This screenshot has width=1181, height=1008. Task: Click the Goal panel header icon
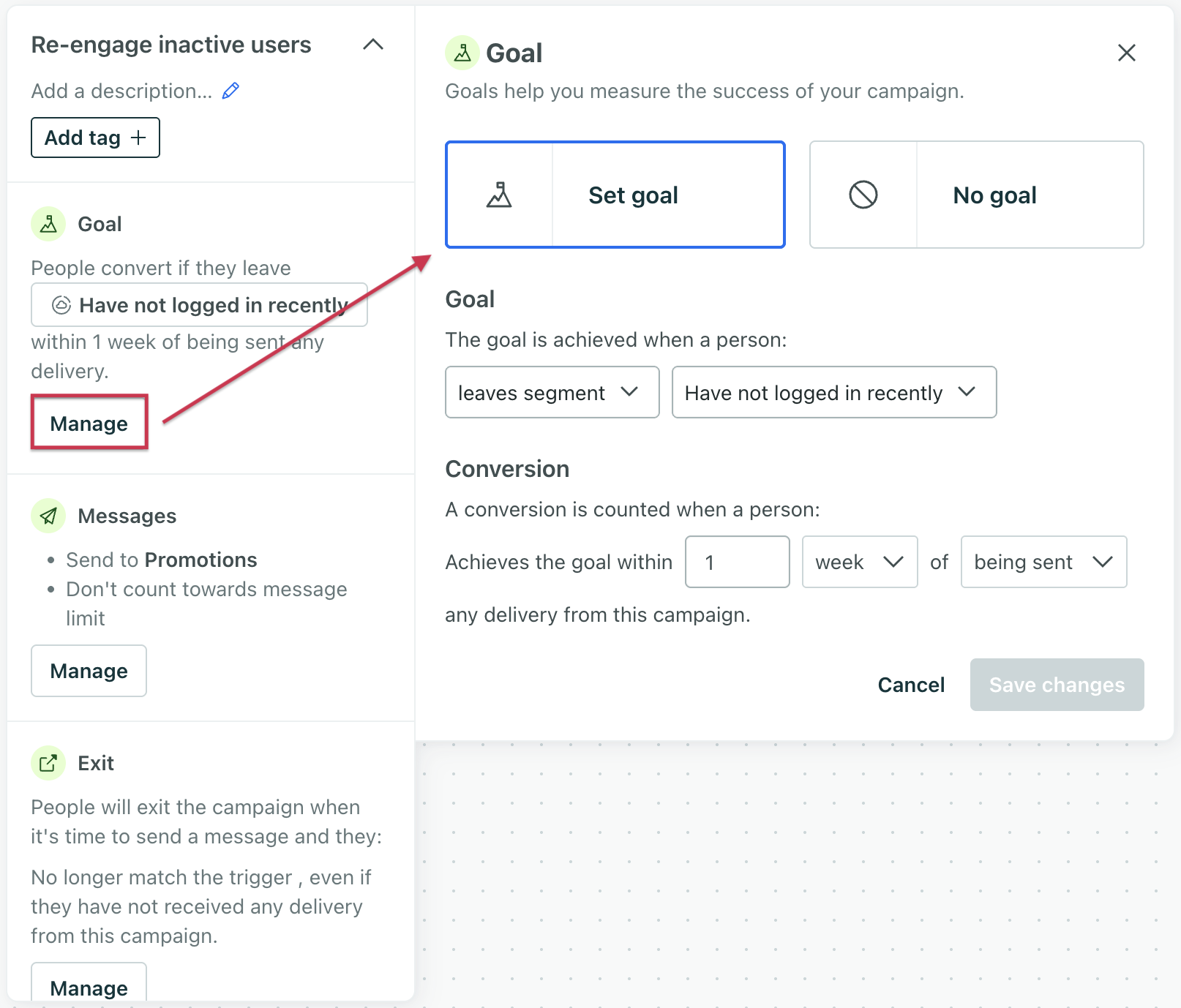click(x=462, y=53)
